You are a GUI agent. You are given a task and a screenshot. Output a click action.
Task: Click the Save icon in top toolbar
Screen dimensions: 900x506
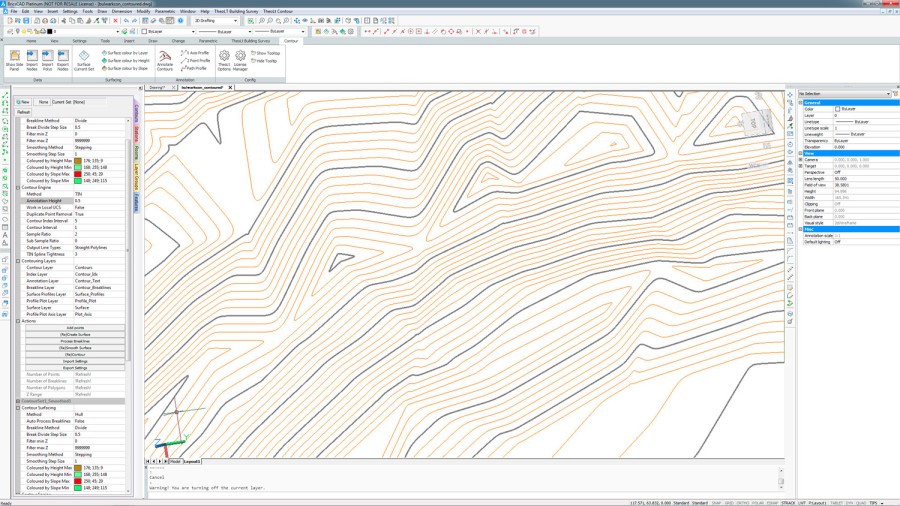(26, 21)
